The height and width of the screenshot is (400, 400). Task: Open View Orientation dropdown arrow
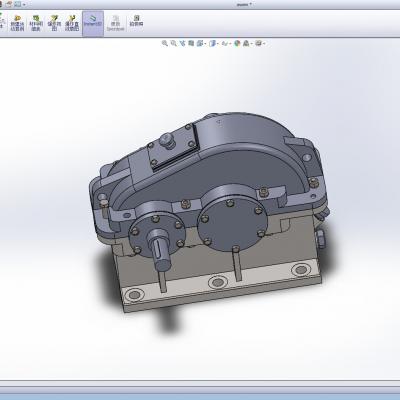coord(205,44)
